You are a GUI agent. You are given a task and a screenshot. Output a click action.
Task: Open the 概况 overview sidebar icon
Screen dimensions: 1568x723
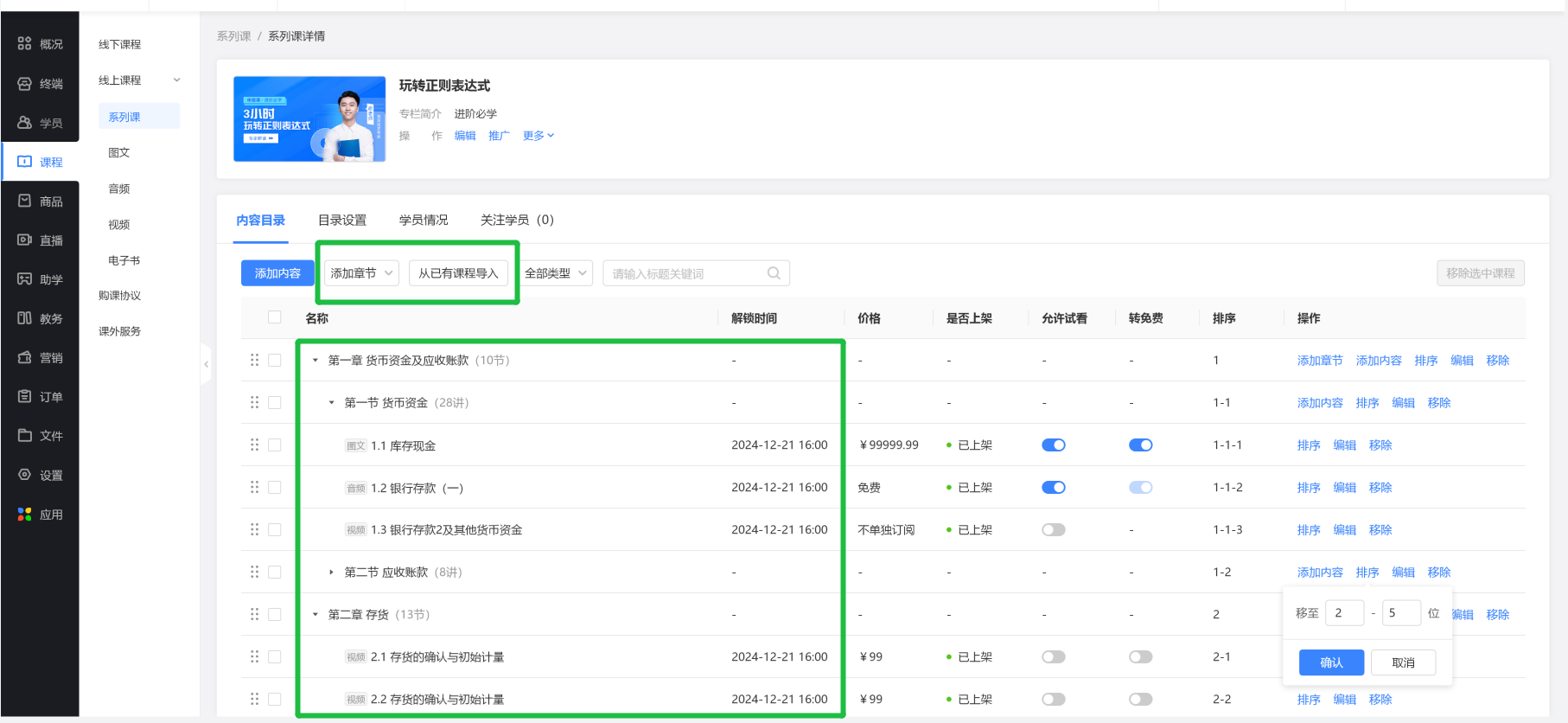[x=25, y=44]
